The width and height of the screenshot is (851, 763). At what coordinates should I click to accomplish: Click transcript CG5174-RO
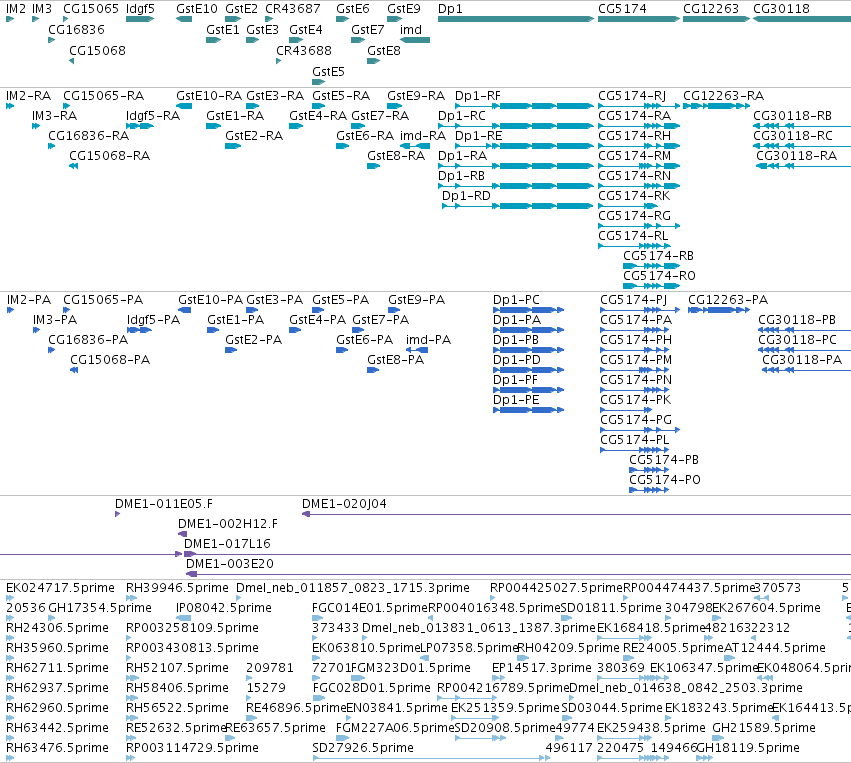pyautogui.click(x=651, y=286)
